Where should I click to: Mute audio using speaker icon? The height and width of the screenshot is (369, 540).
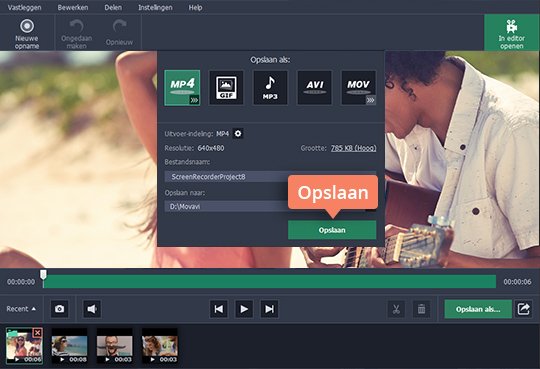92,309
